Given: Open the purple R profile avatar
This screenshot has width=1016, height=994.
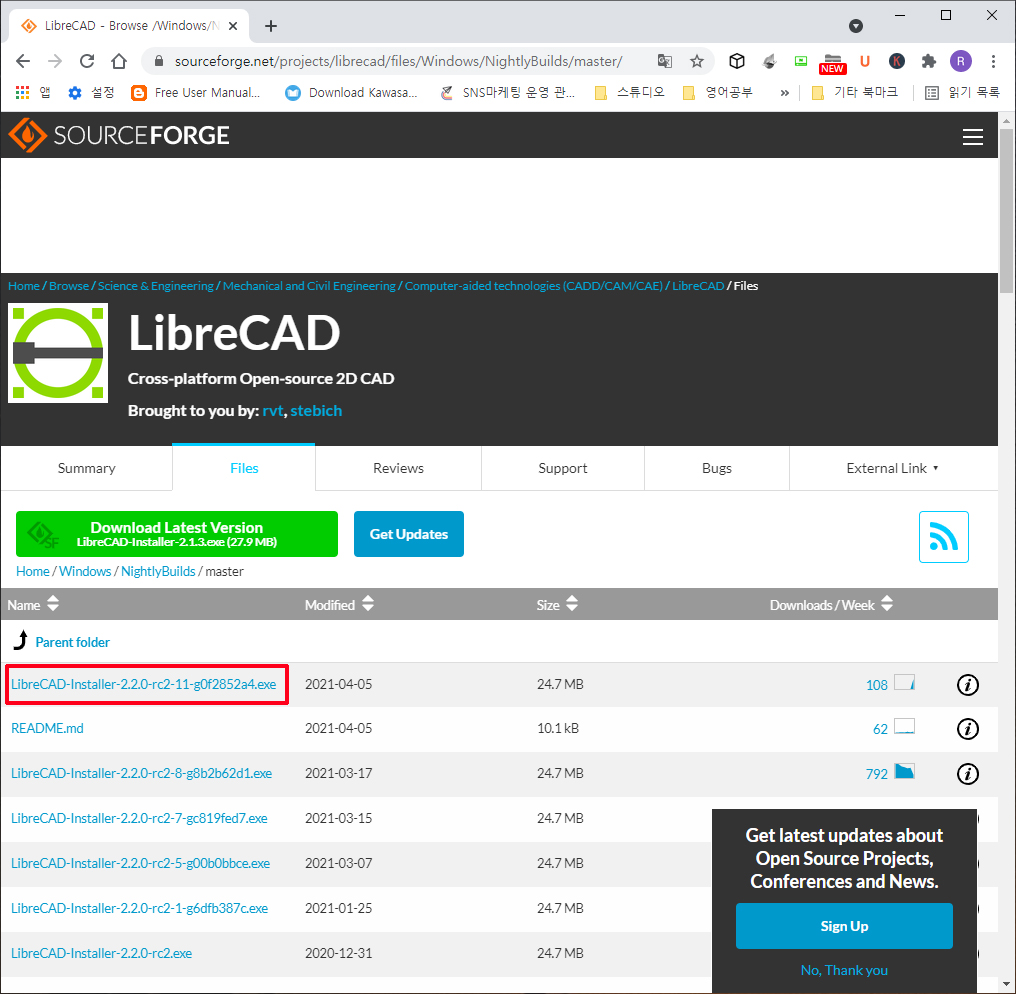Looking at the screenshot, I should point(960,61).
